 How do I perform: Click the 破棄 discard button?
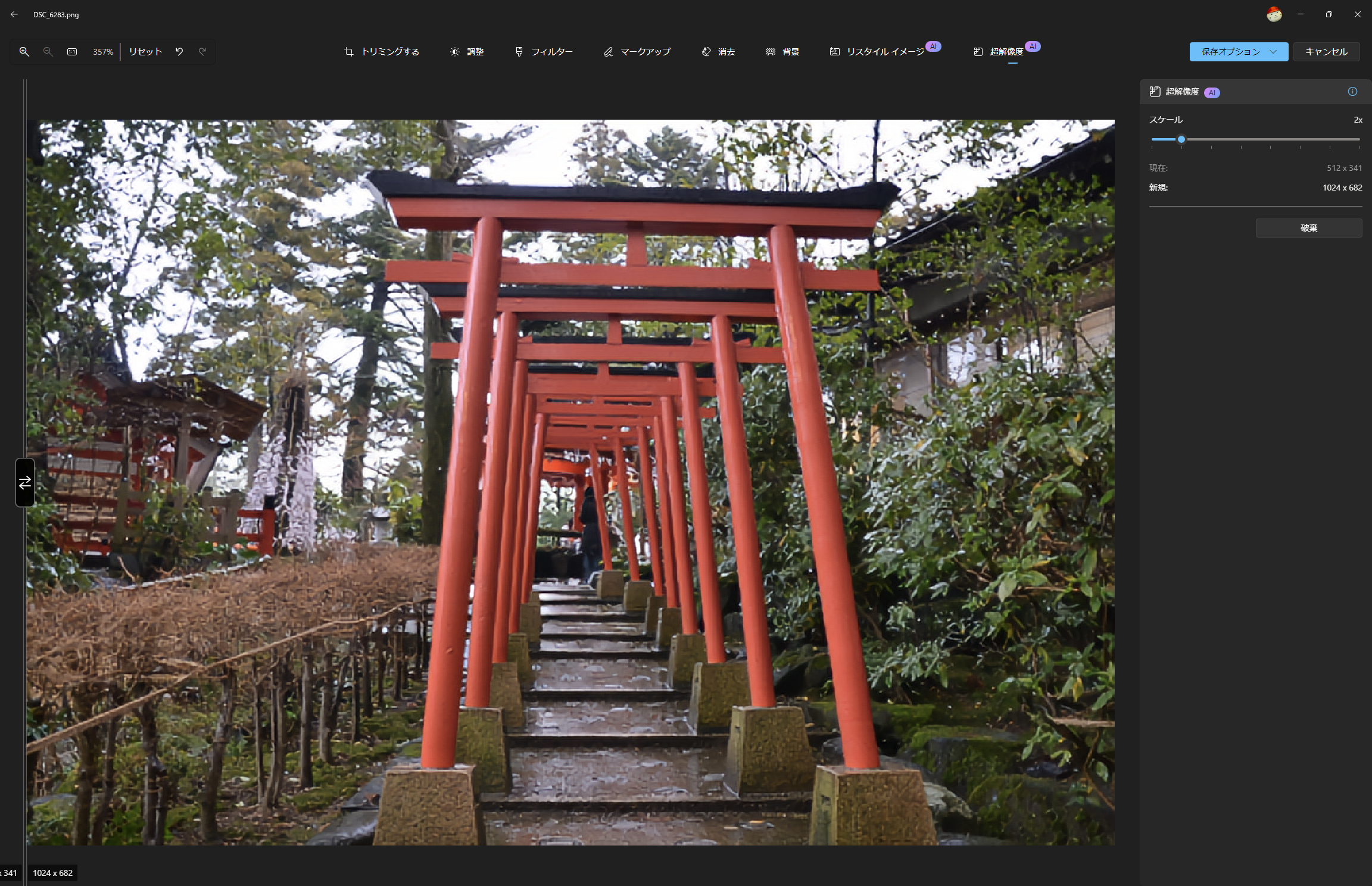pyautogui.click(x=1308, y=228)
